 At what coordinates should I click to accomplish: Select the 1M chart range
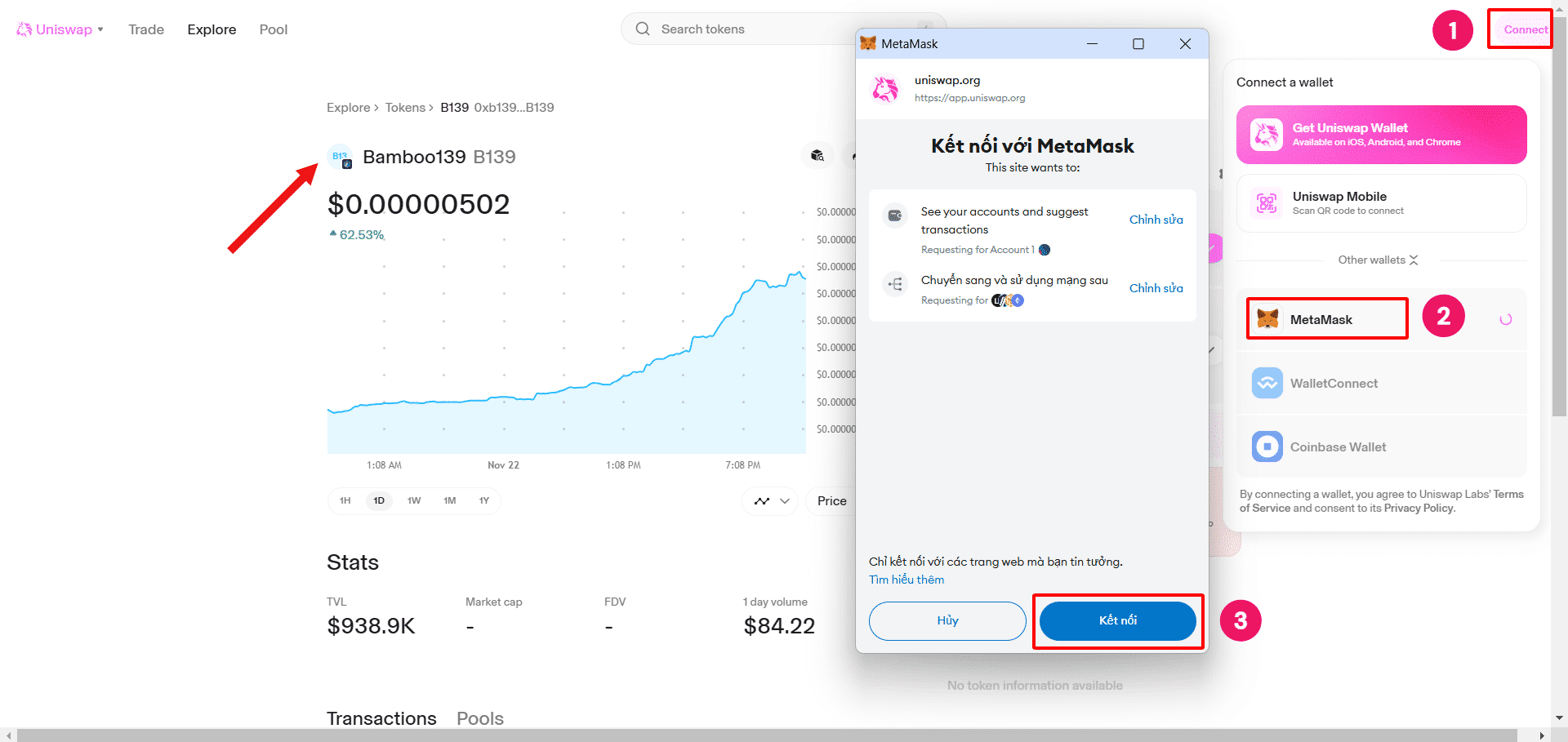[x=450, y=500]
